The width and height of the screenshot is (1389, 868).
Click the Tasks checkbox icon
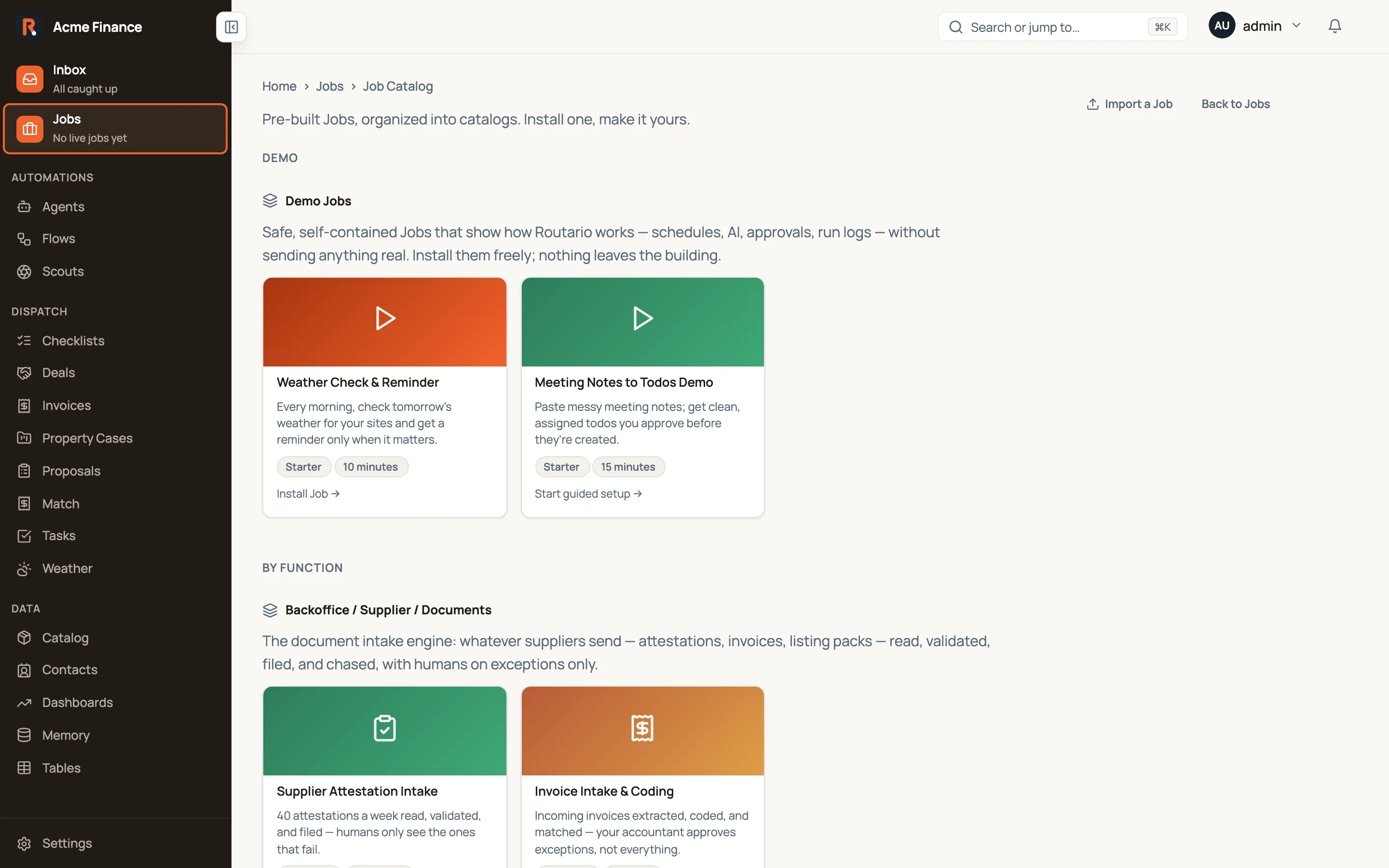pos(24,536)
